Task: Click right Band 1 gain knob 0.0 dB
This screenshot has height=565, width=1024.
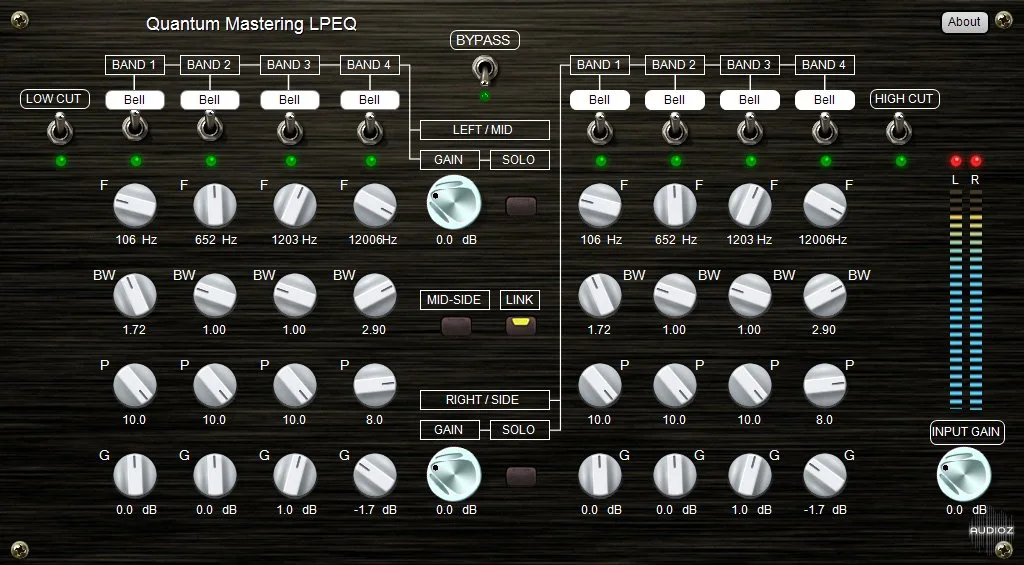Action: [600, 476]
